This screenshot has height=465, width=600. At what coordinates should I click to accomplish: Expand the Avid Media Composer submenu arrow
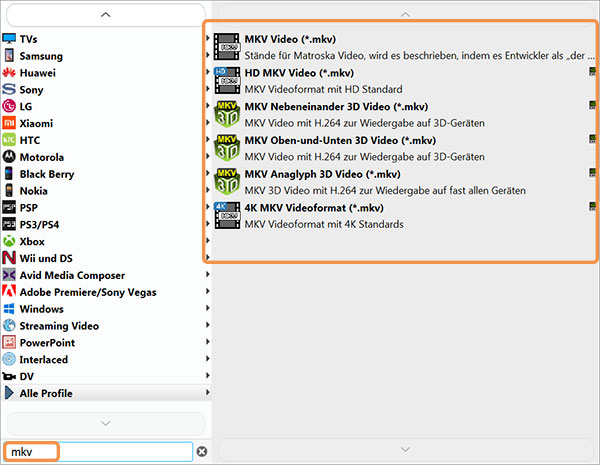point(208,274)
